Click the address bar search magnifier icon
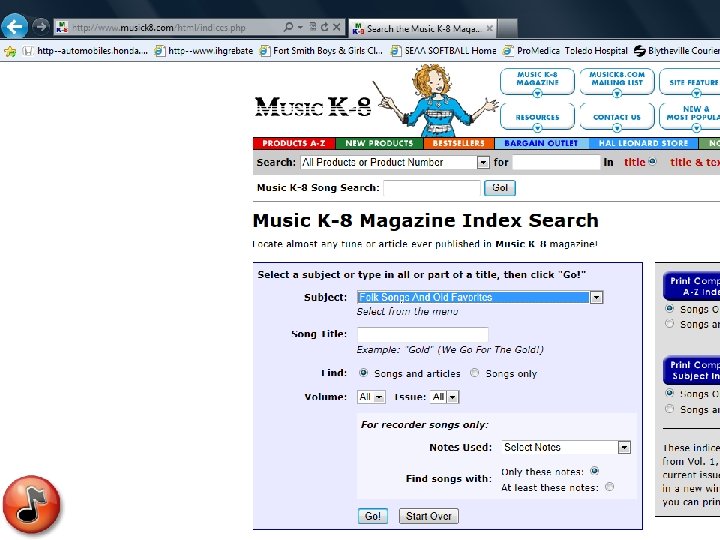720x540 pixels. 288,27
